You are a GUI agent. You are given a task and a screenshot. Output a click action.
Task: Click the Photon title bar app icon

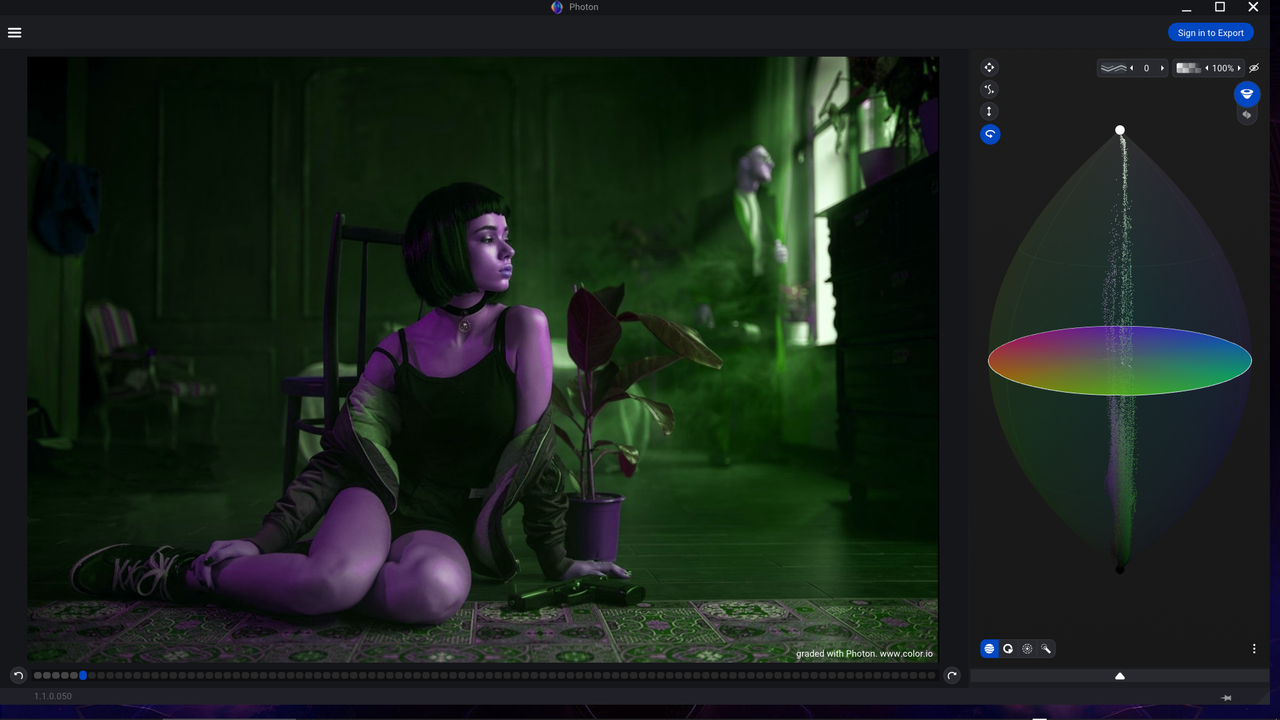pyautogui.click(x=557, y=7)
